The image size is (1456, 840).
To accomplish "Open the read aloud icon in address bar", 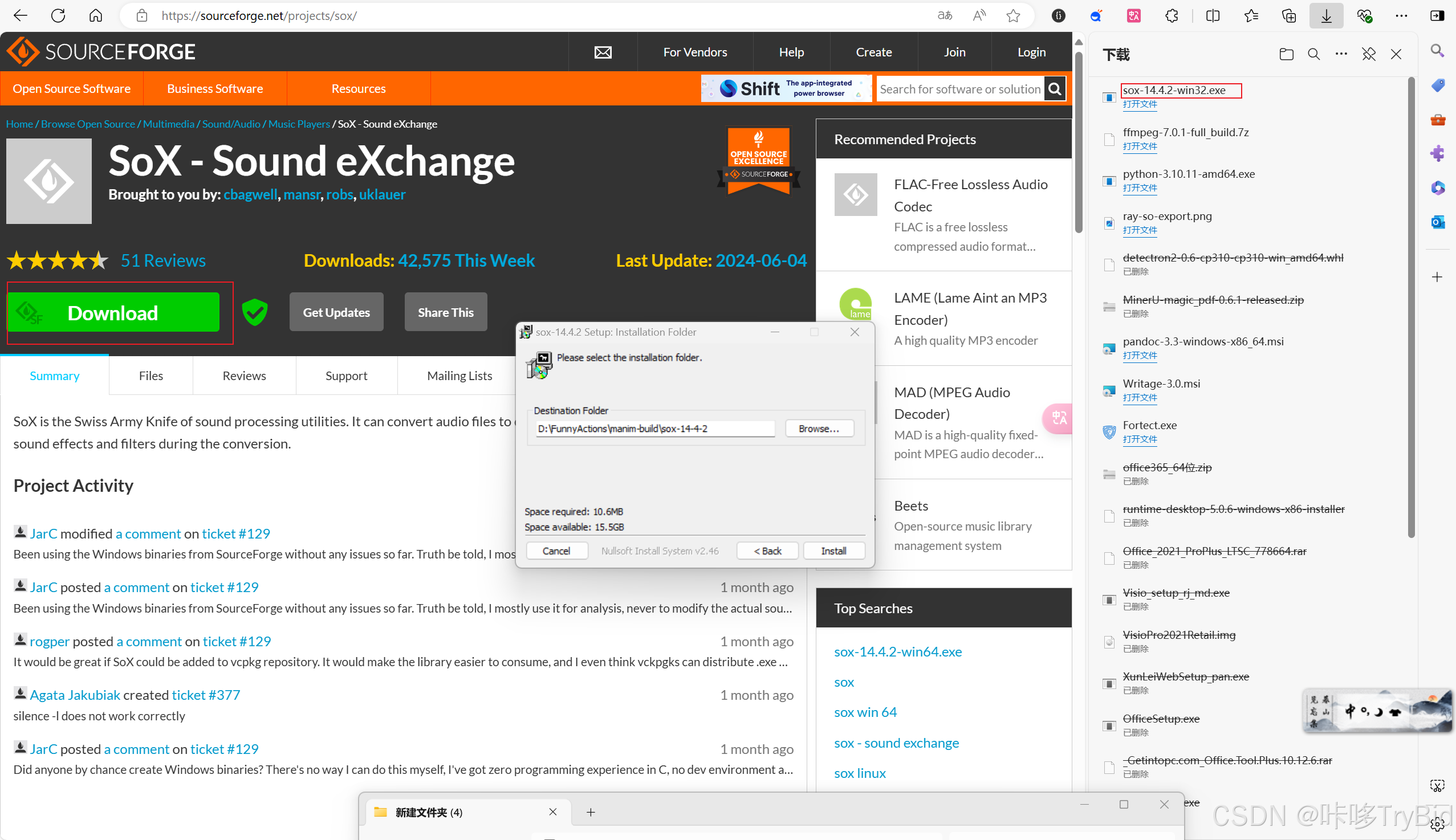I will [979, 15].
